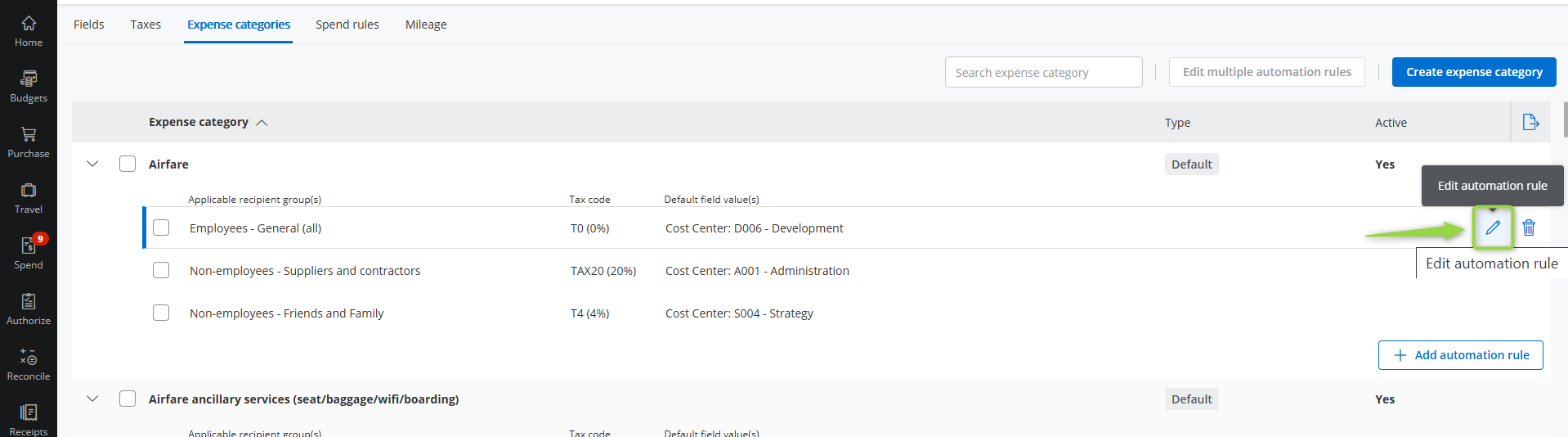
Task: Click plus icon in Add automation rule
Action: click(1400, 355)
